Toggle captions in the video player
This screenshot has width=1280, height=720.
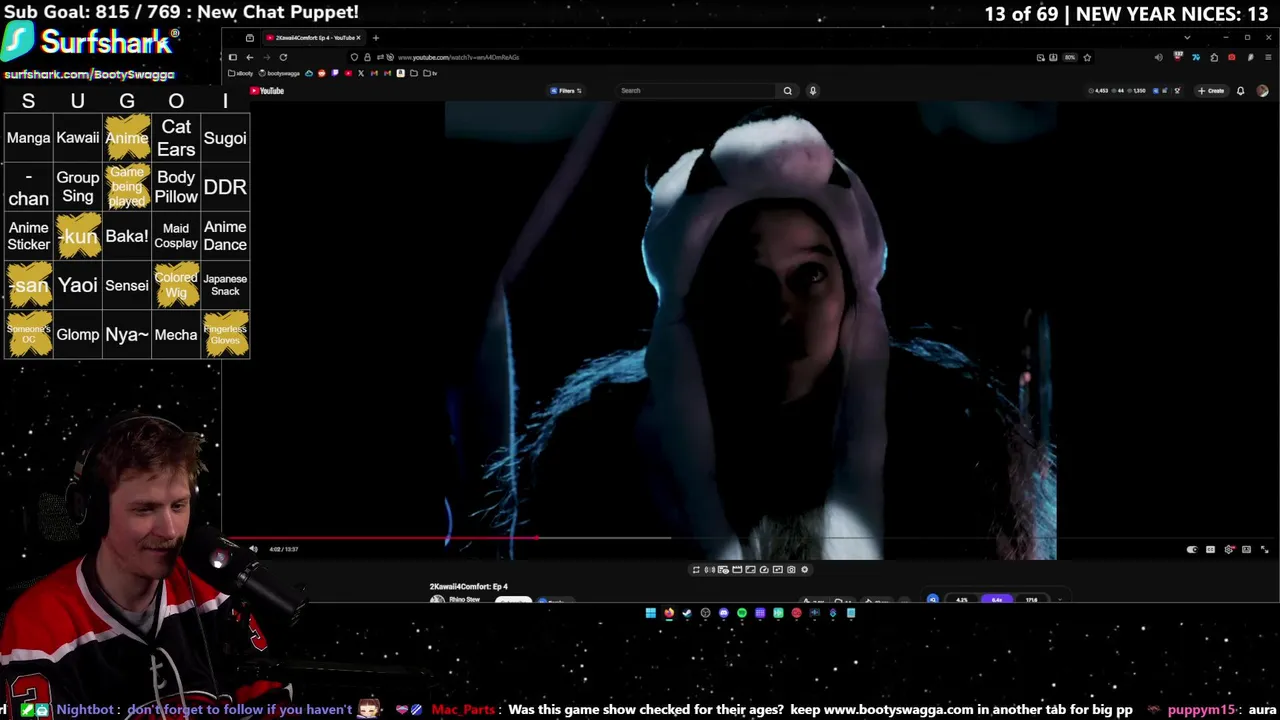[x=1210, y=549]
